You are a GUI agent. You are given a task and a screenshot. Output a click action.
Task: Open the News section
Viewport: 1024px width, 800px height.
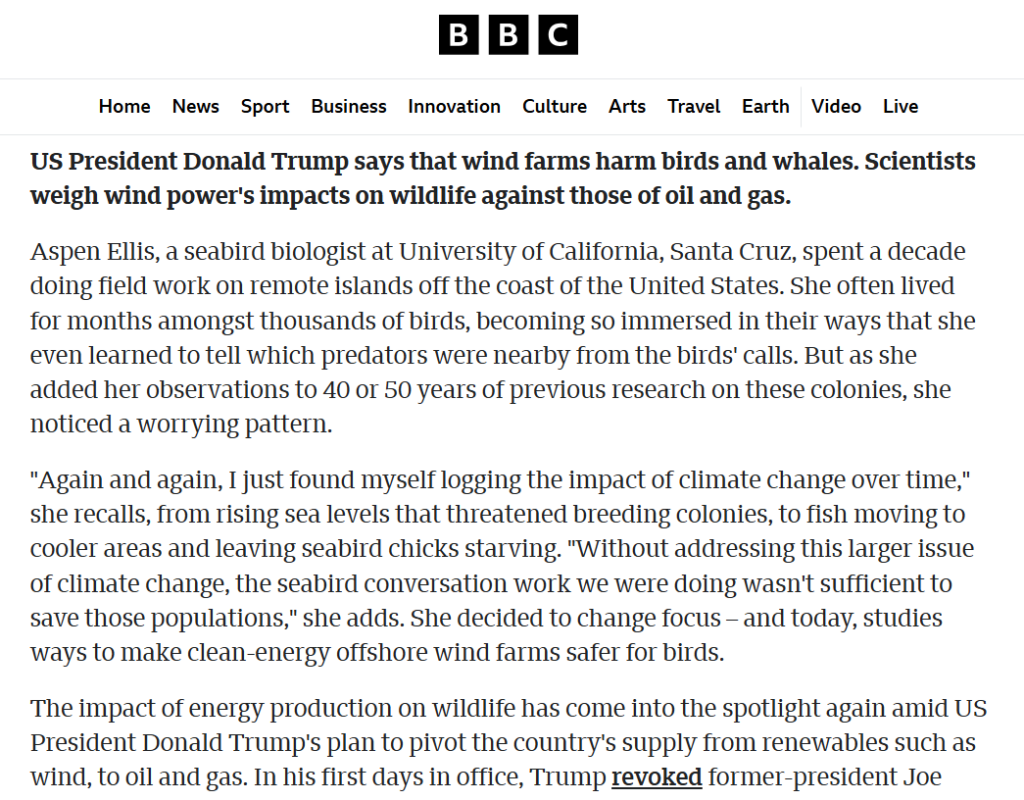195,106
